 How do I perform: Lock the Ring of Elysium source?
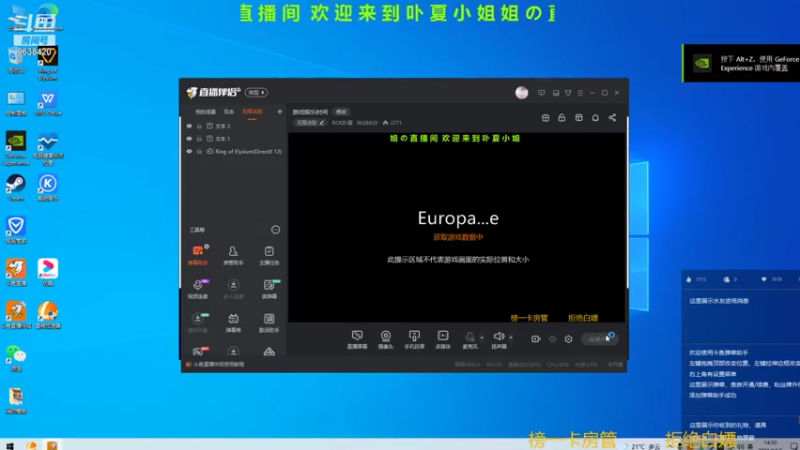pyautogui.click(x=199, y=152)
